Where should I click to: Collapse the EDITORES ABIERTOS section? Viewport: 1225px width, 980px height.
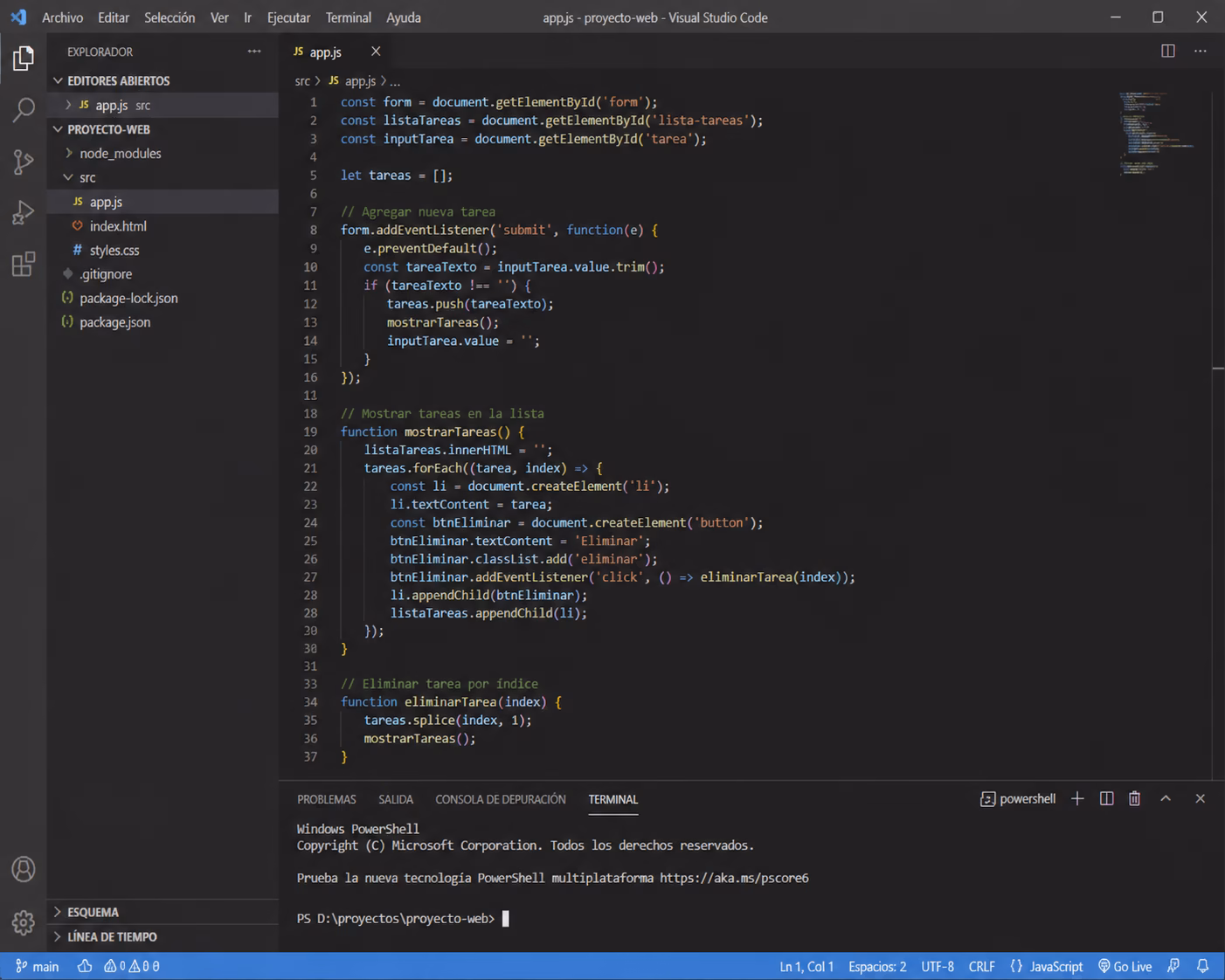click(163, 80)
